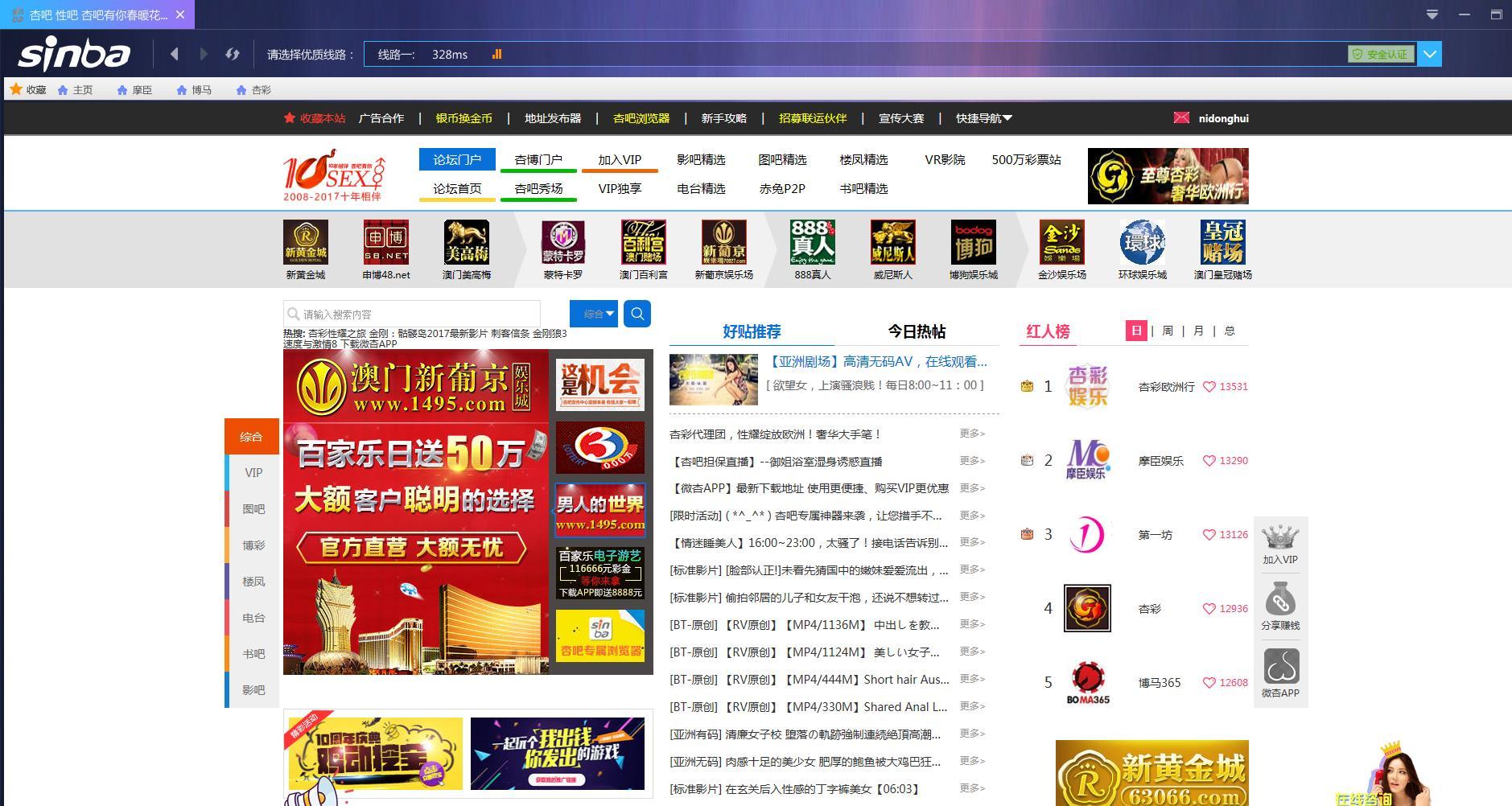Click the 银币换金币 link
Viewport: 1512px width, 806px height.
tap(464, 118)
